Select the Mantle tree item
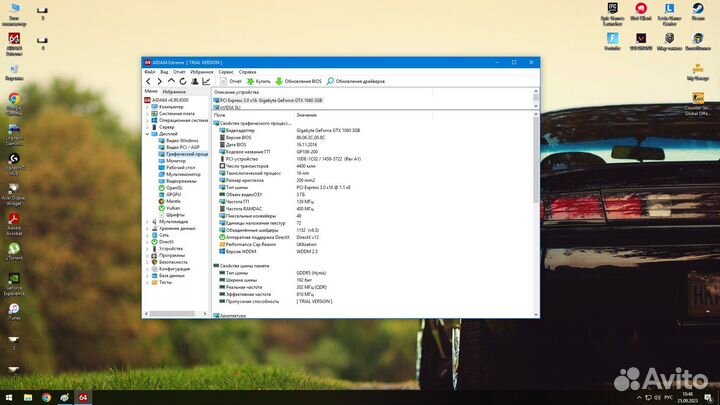This screenshot has width=720, height=405. [x=169, y=201]
